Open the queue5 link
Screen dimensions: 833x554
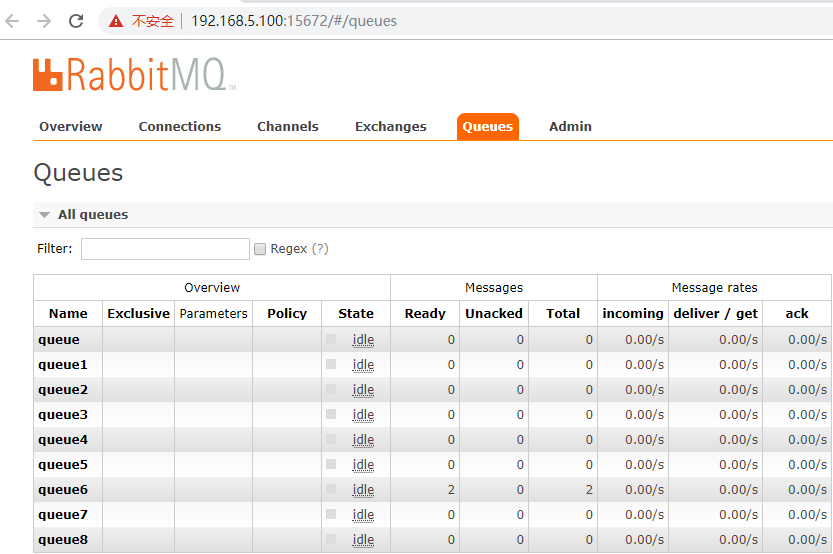[63, 465]
